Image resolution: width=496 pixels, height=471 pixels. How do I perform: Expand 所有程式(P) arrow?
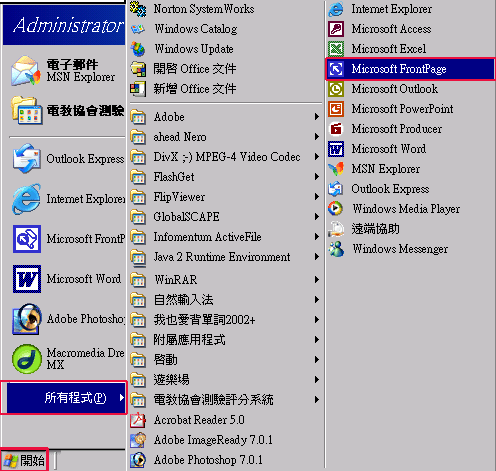point(122,398)
